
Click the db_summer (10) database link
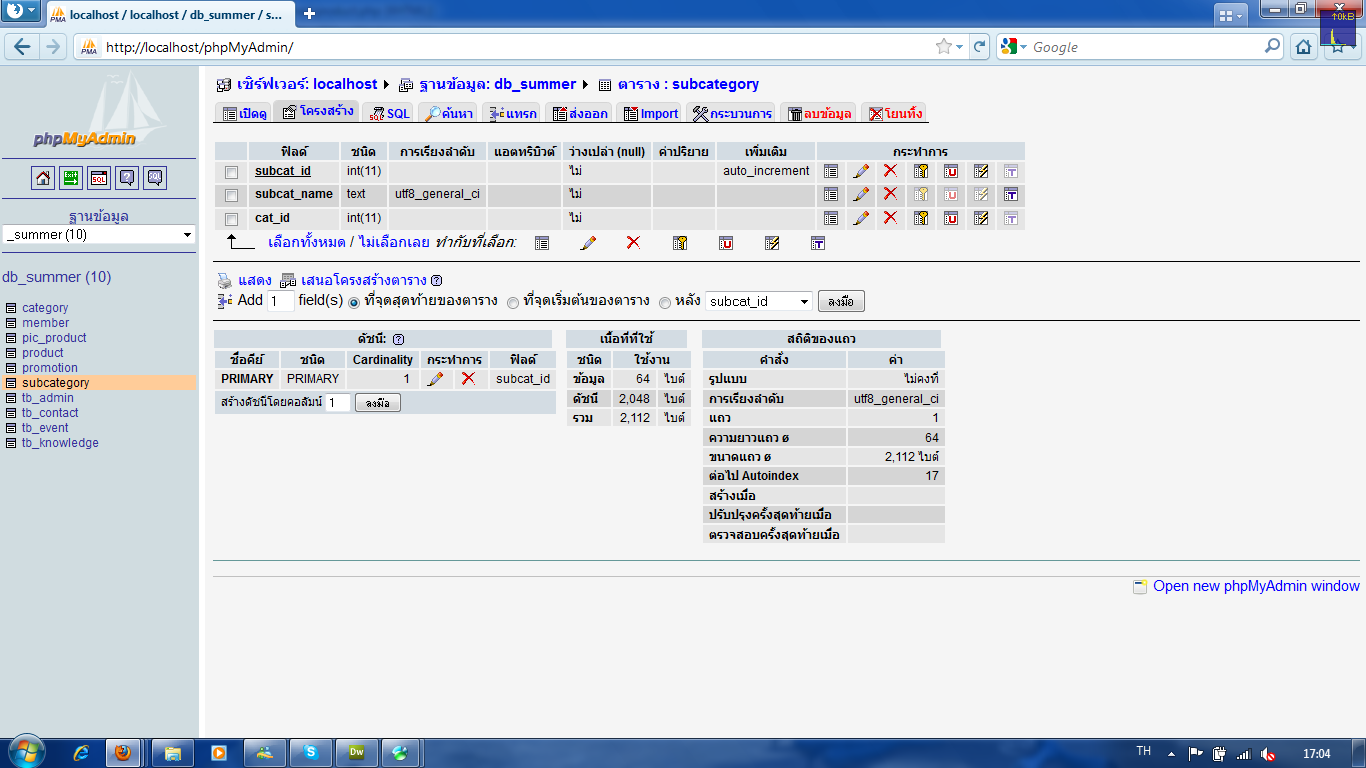pos(57,277)
